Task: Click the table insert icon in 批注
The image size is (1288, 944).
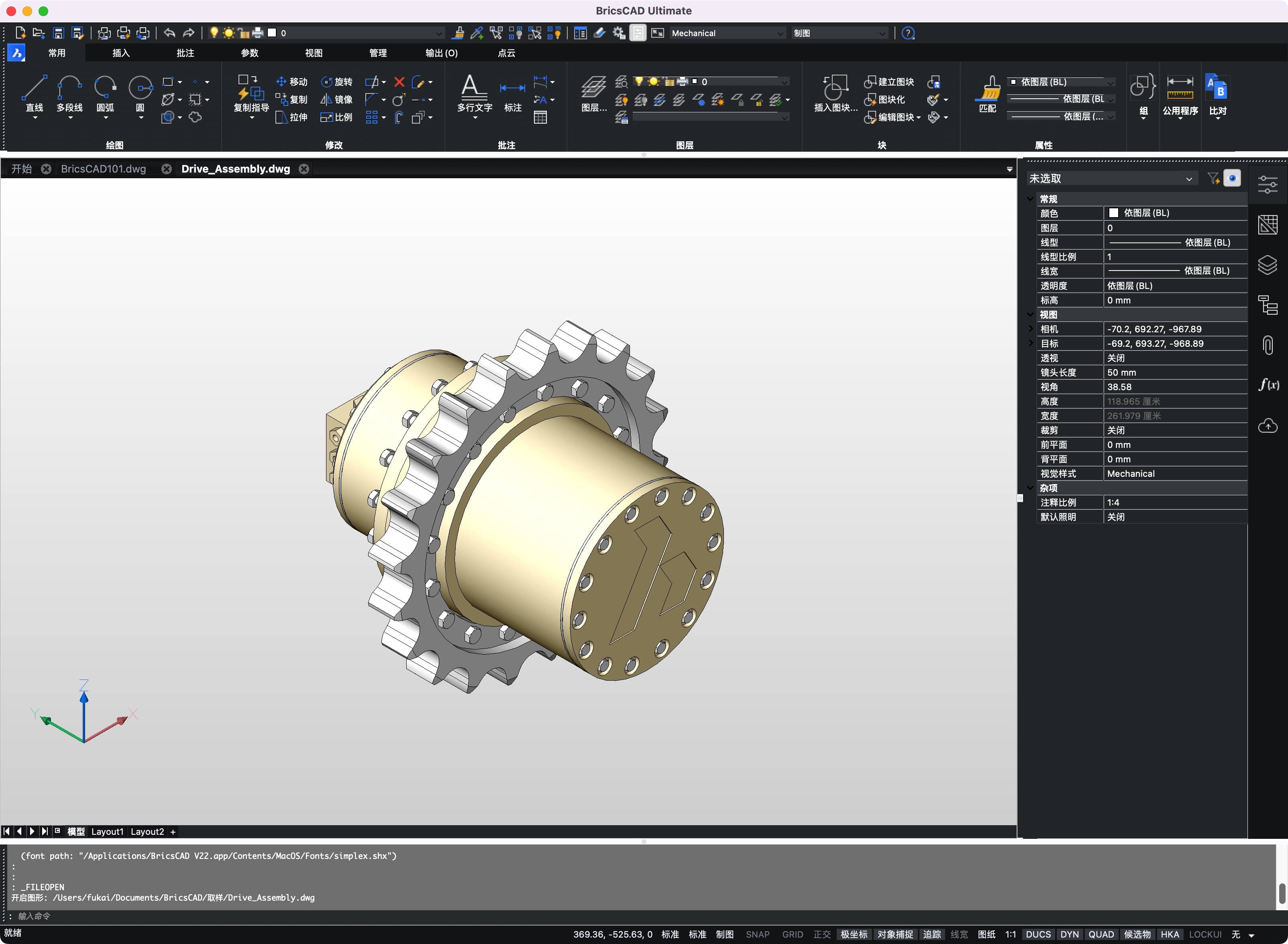Action: (x=540, y=118)
